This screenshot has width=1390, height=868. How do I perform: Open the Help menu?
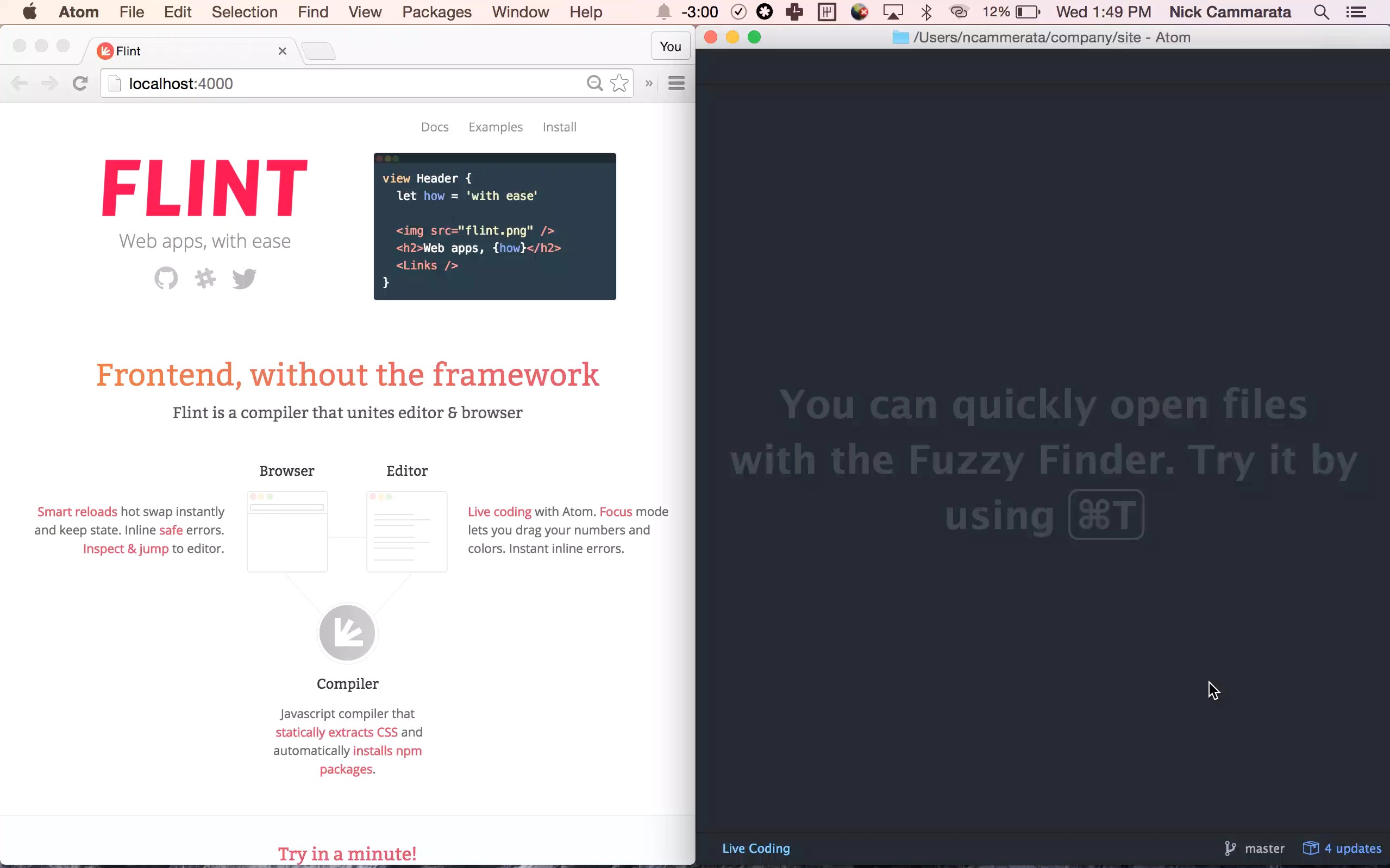[586, 11]
